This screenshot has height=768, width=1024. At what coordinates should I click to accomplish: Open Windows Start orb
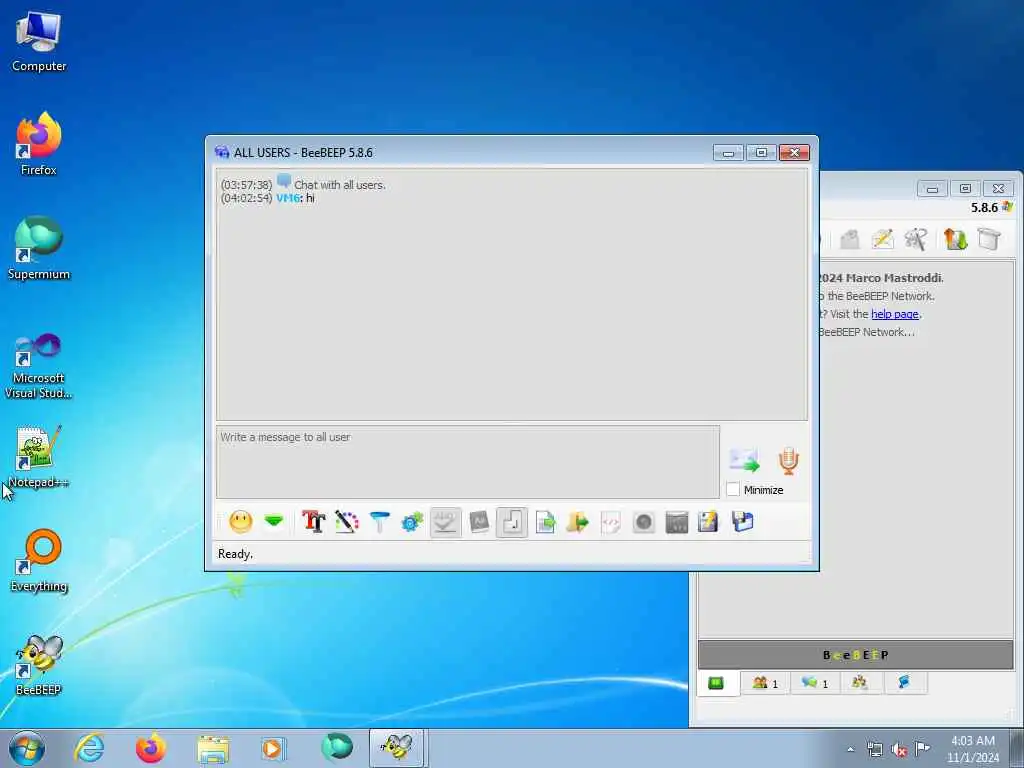(27, 748)
